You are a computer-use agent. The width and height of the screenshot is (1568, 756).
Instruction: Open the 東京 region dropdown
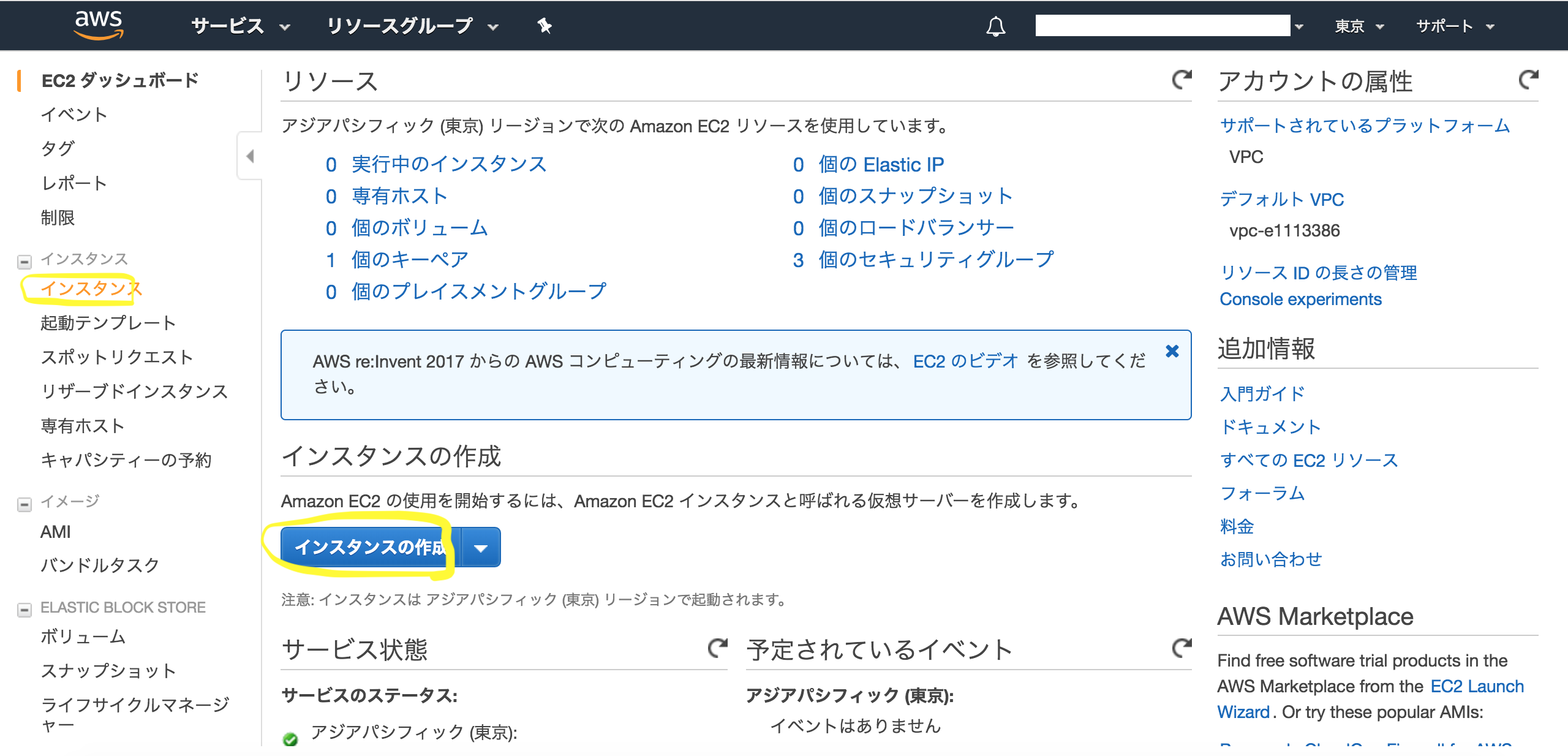coord(1359,26)
